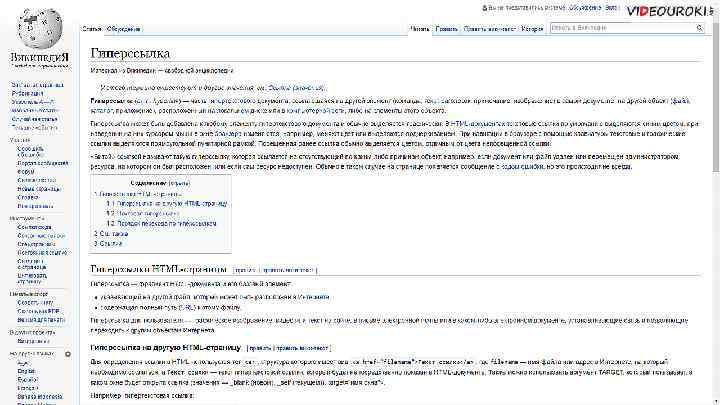Click the Wikipedia globe logo
Screen dimensions: 720x405
pos(40,28)
